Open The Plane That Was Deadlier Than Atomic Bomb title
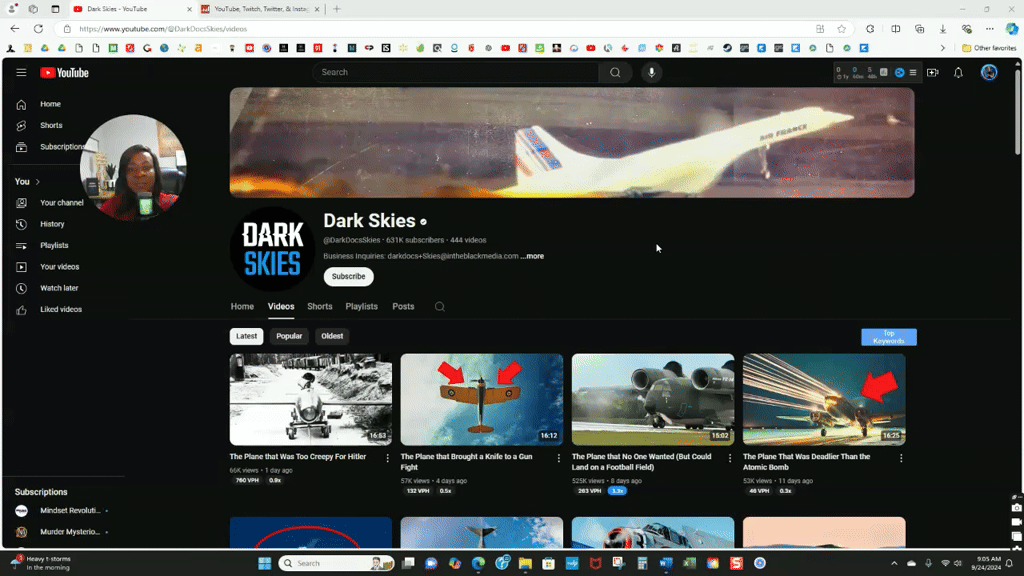The width and height of the screenshot is (1024, 576). (x=807, y=462)
